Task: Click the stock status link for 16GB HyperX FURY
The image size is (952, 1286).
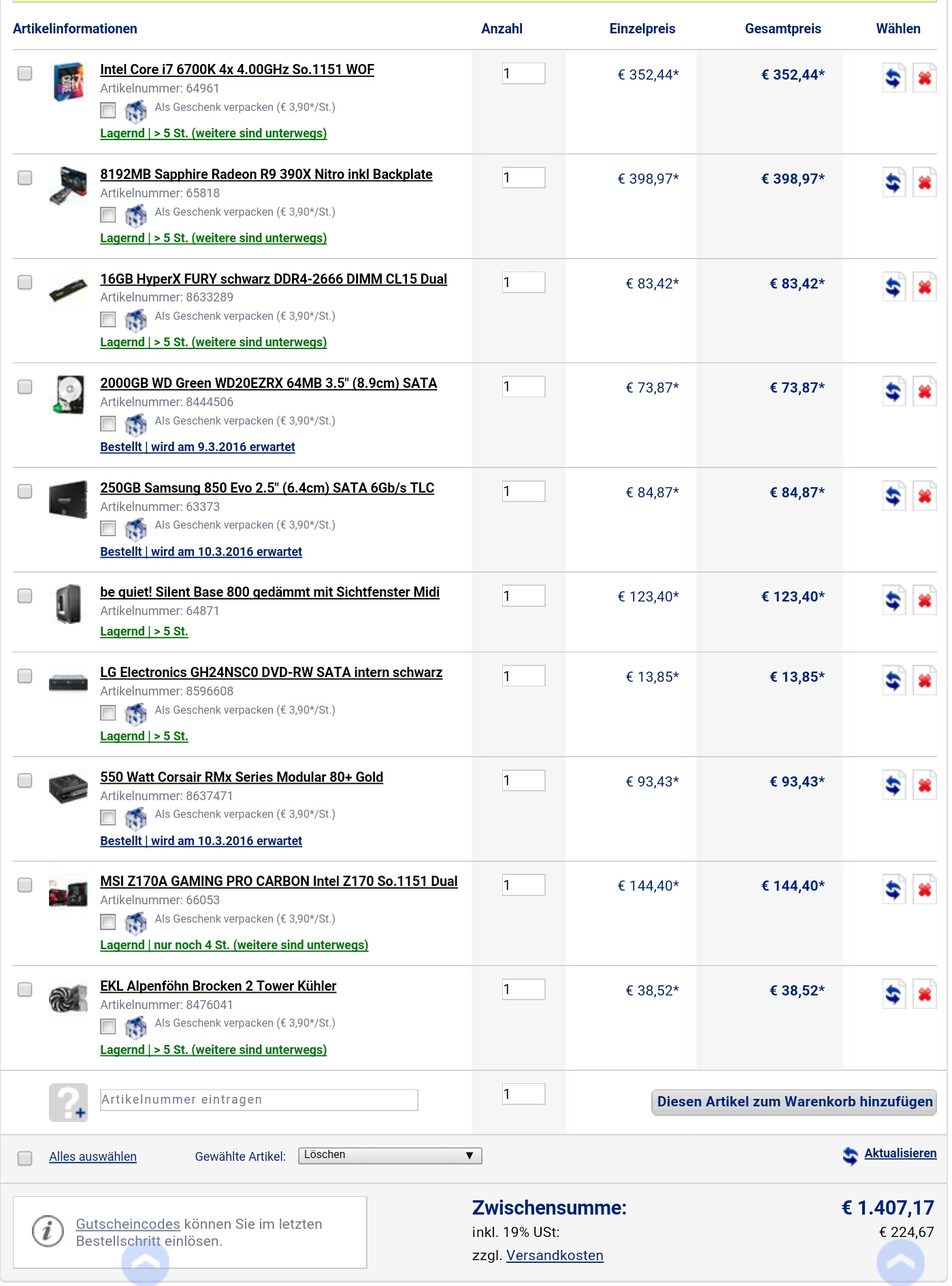Action: pos(213,342)
